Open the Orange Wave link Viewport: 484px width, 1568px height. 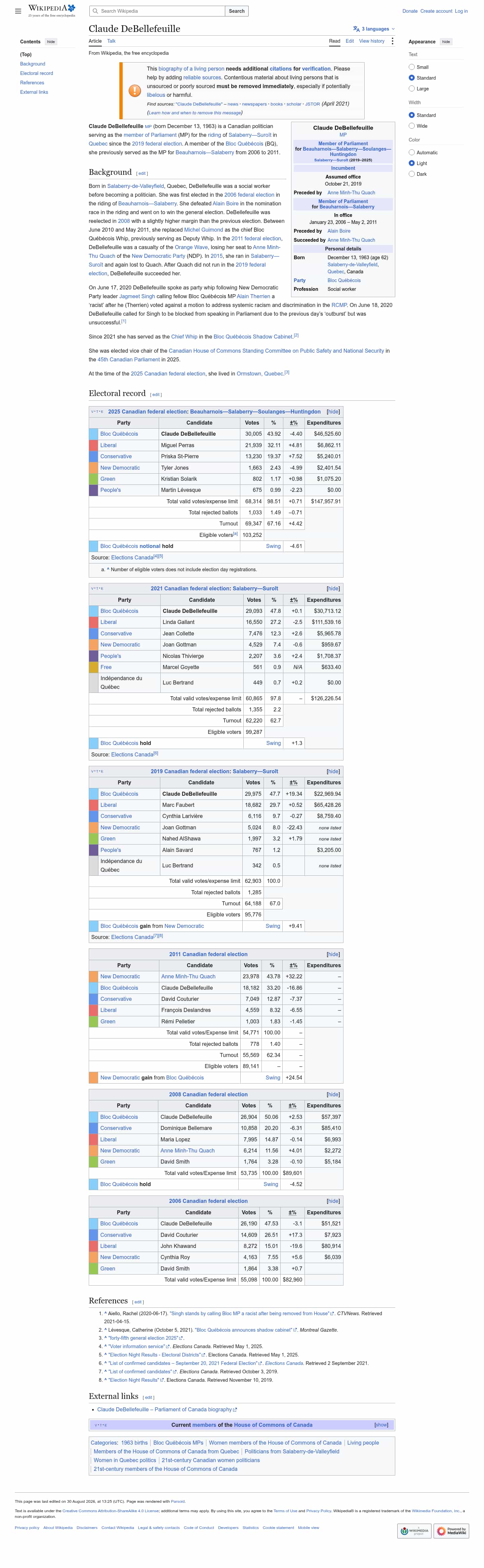pos(192,247)
